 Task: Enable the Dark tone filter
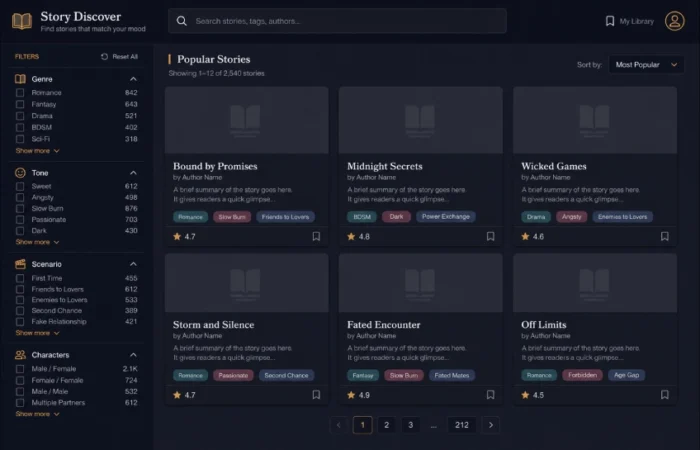[20, 231]
